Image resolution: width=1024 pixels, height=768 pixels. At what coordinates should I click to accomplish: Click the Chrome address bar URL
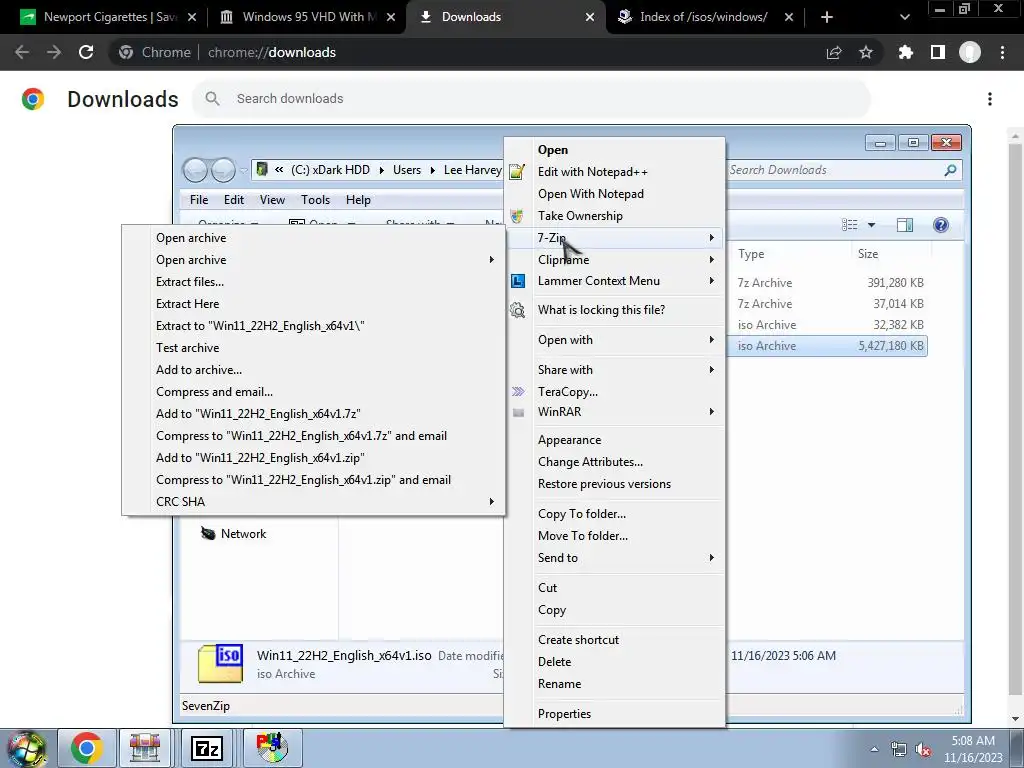272,52
